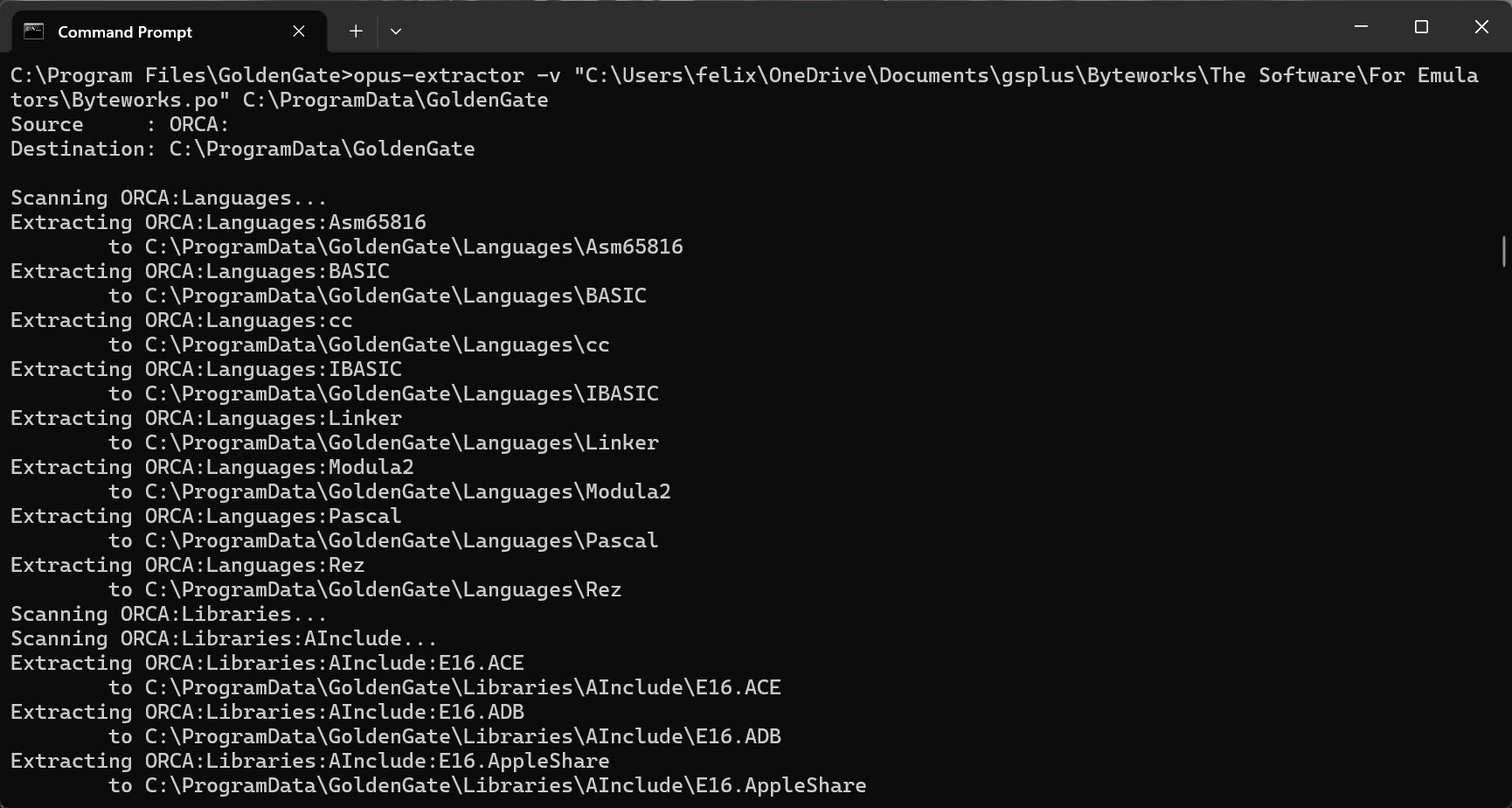Viewport: 1512px width, 808px height.
Task: Close the terminal window
Action: [1481, 27]
